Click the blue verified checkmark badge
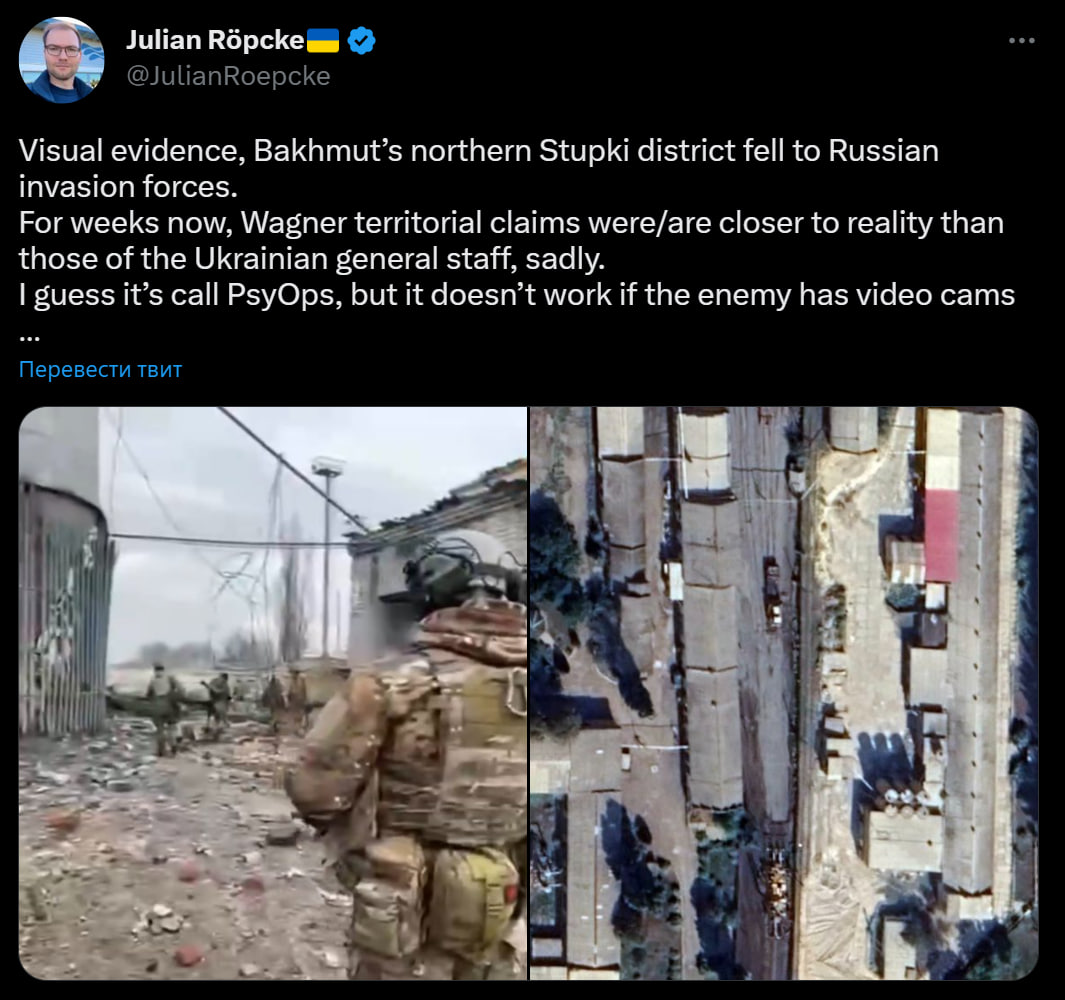 point(361,41)
